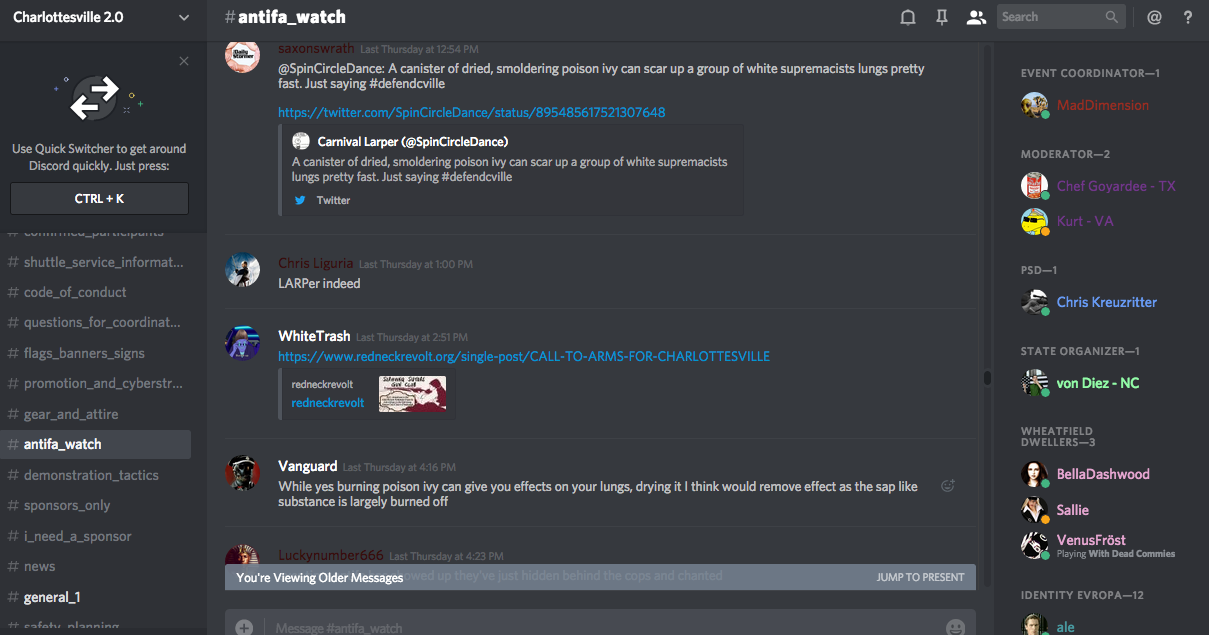Open the SpinCircleDance Twitter status link
The image size is (1209, 635).
(x=471, y=112)
